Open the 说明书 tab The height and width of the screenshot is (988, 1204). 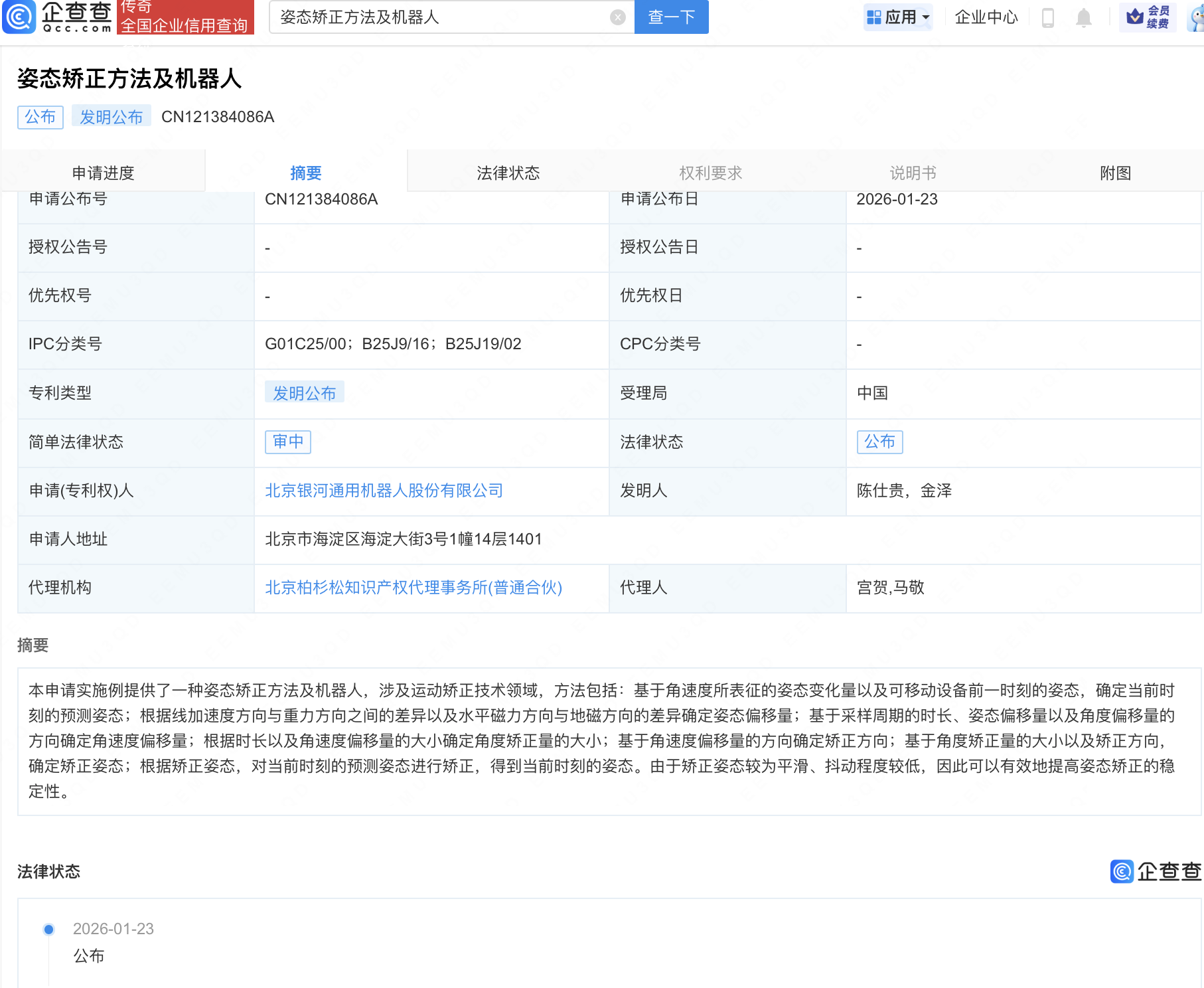913,173
